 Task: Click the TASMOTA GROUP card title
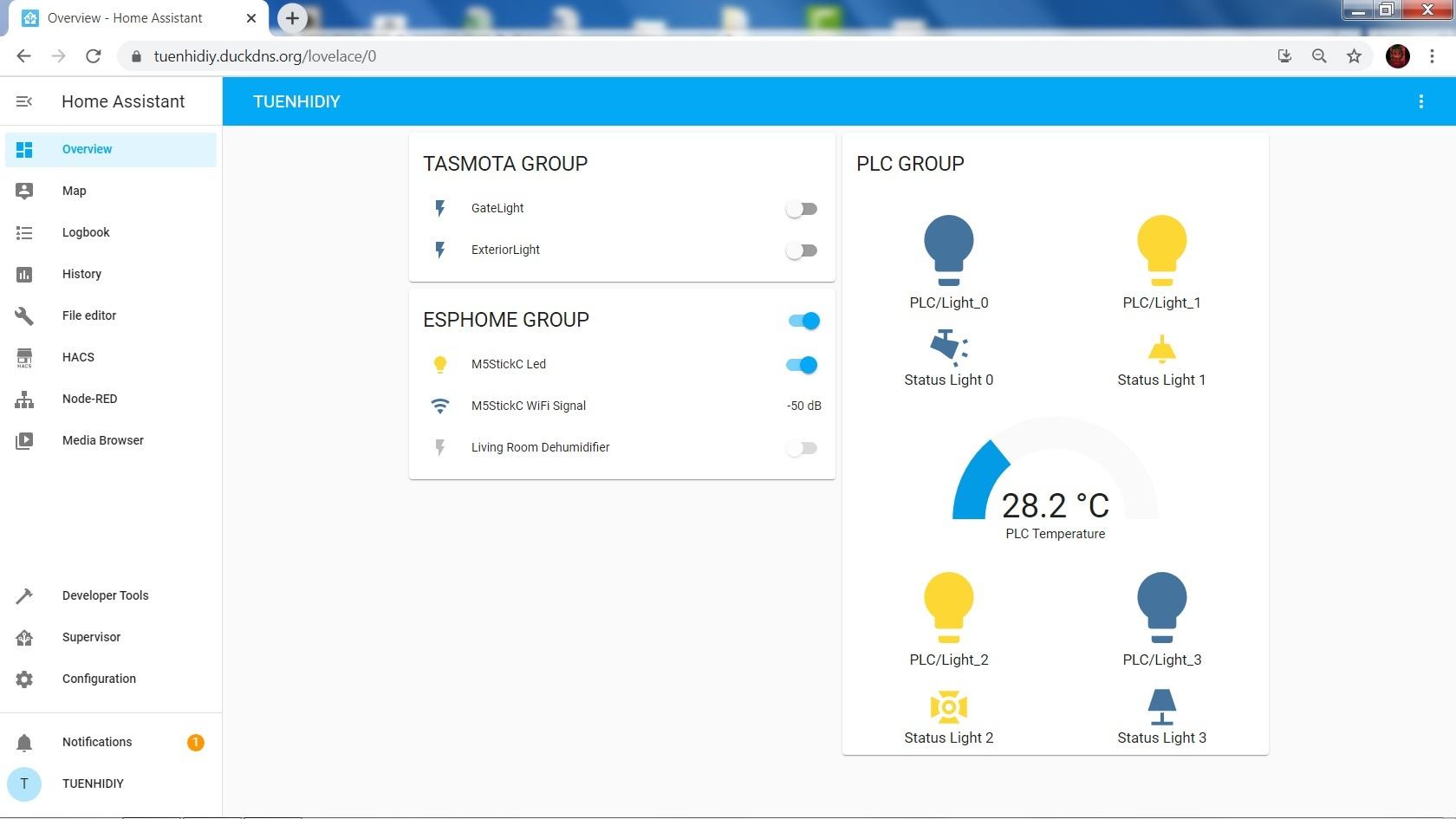click(x=505, y=164)
